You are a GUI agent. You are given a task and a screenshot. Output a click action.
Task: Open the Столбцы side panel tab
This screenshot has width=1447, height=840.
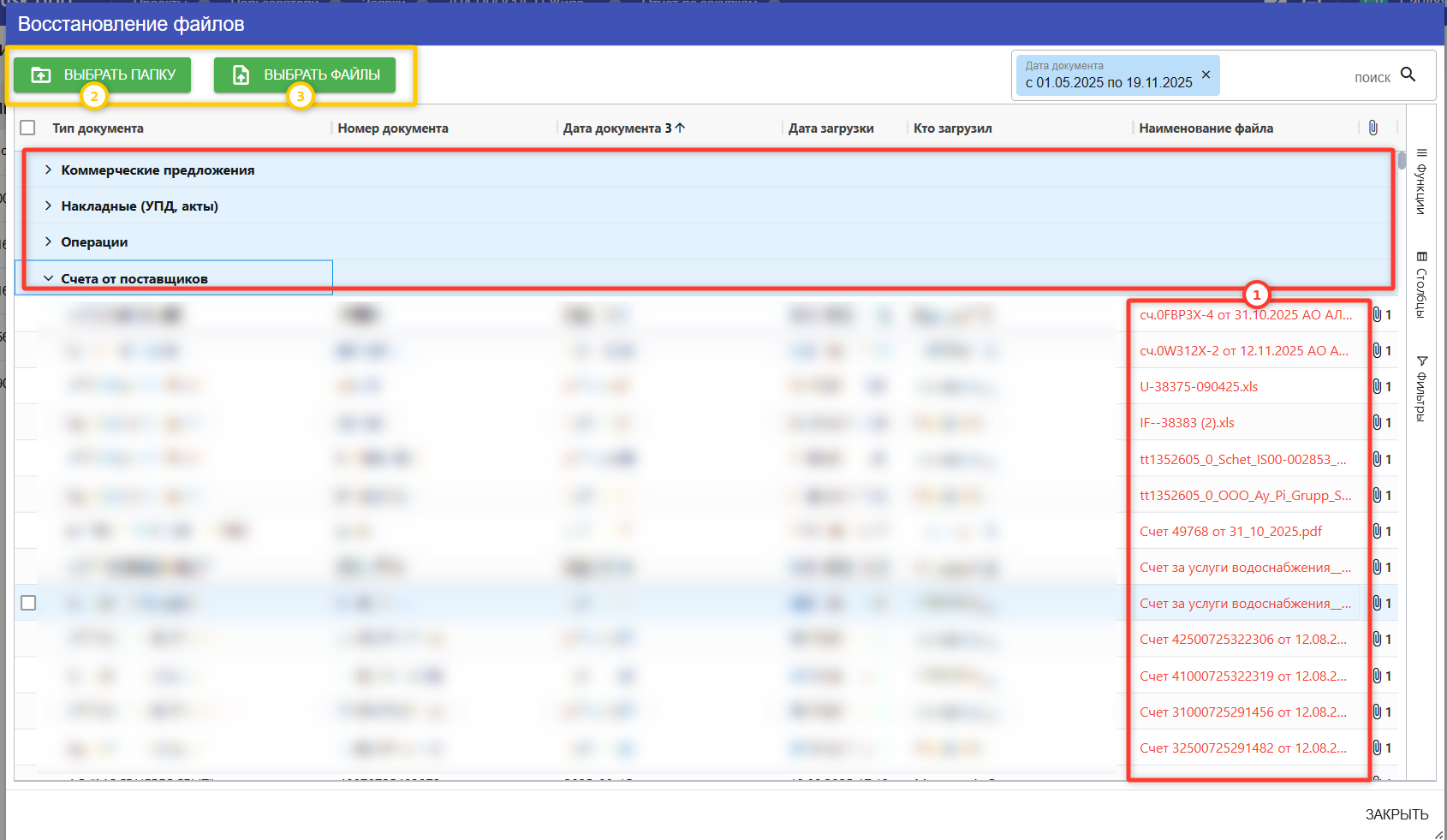[x=1421, y=285]
